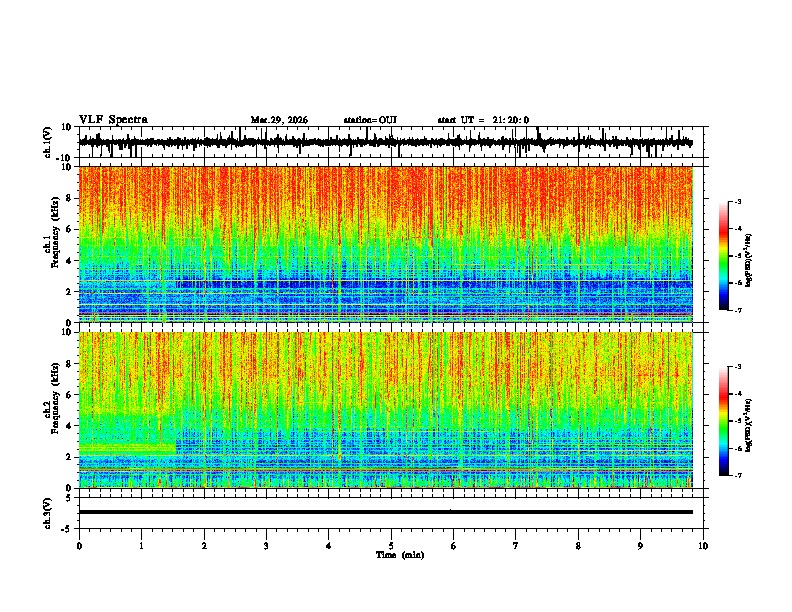
Task: Click the time axis tick label 1
Action: (141, 546)
